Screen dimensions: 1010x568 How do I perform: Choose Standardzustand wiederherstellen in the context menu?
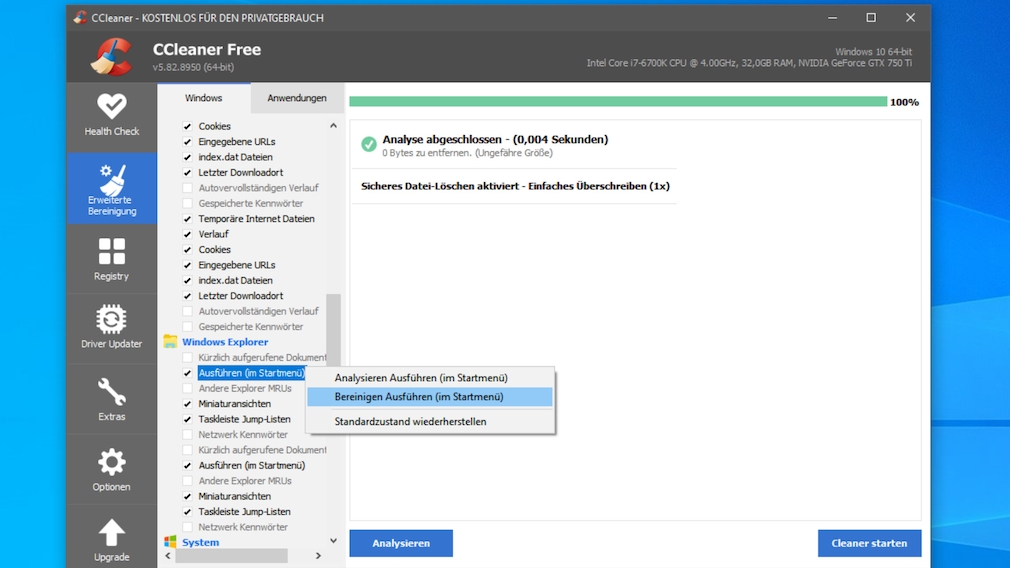430,422
